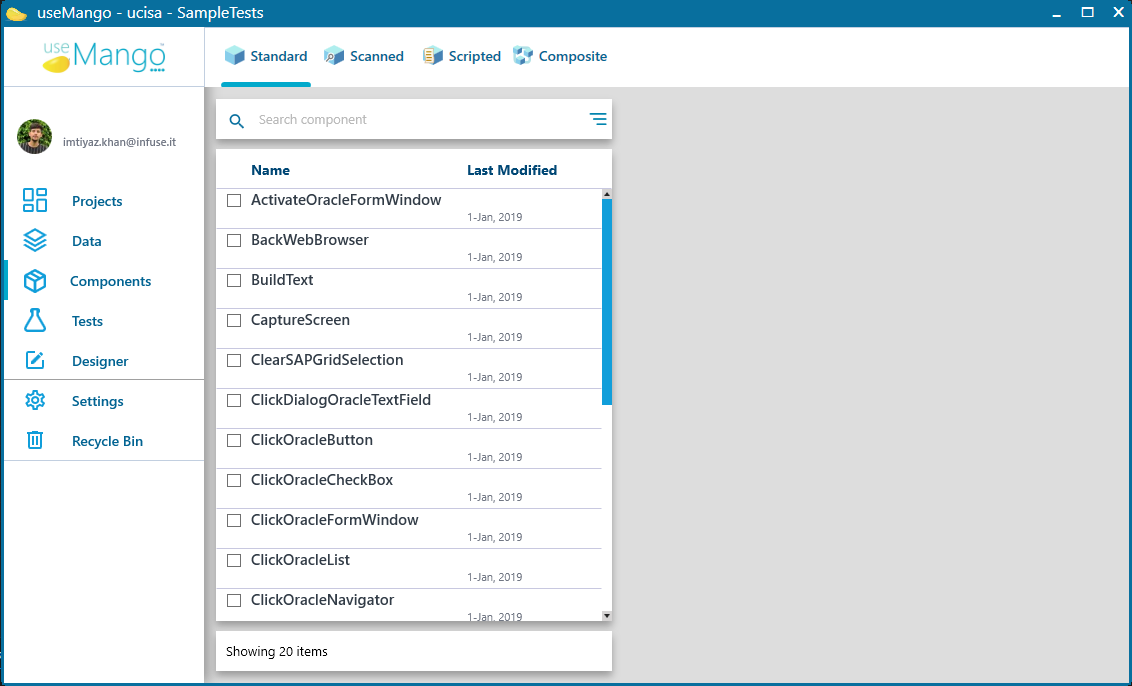
Task: Switch to the Composite tab
Action: [x=560, y=56]
